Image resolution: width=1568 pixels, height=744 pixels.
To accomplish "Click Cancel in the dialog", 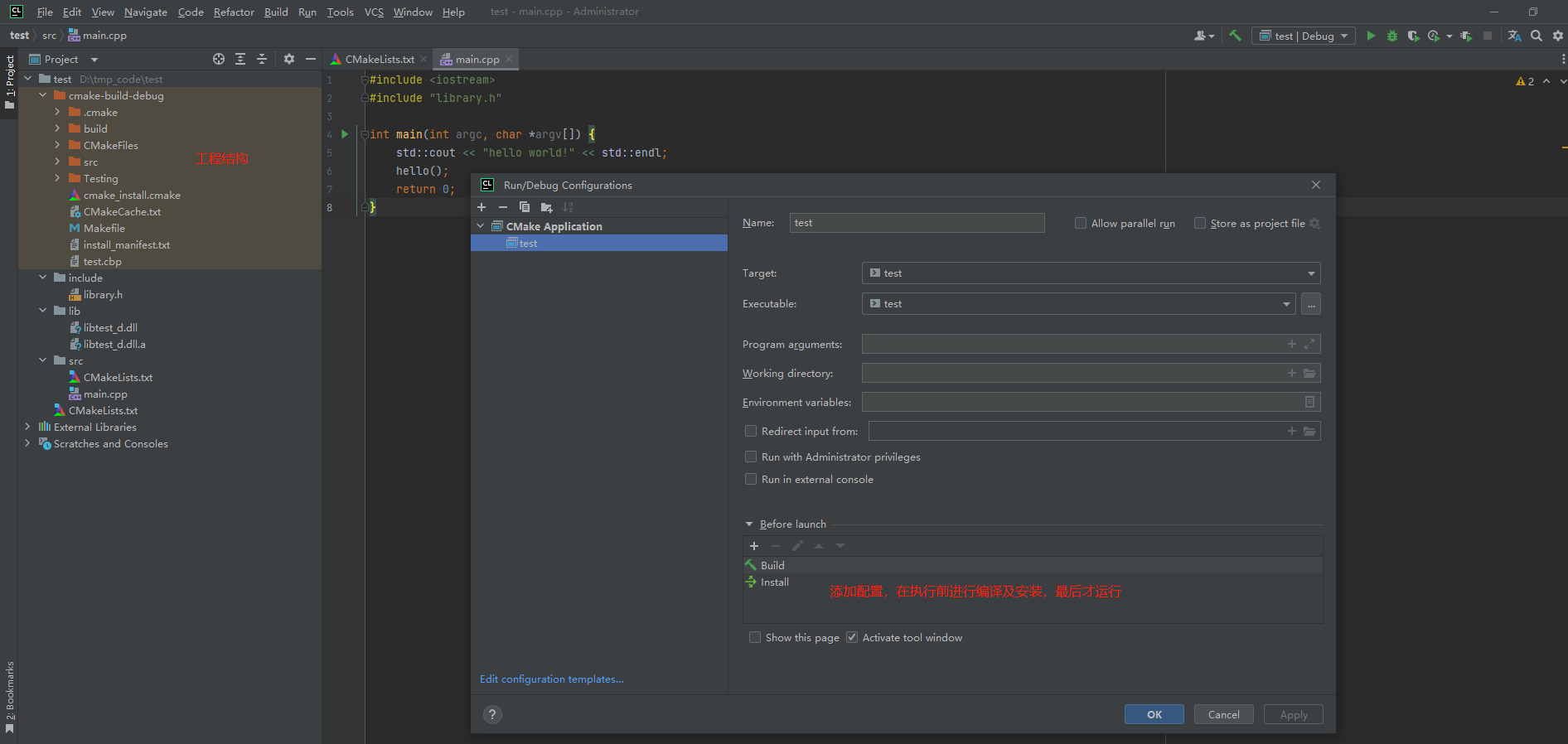I will coord(1223,714).
